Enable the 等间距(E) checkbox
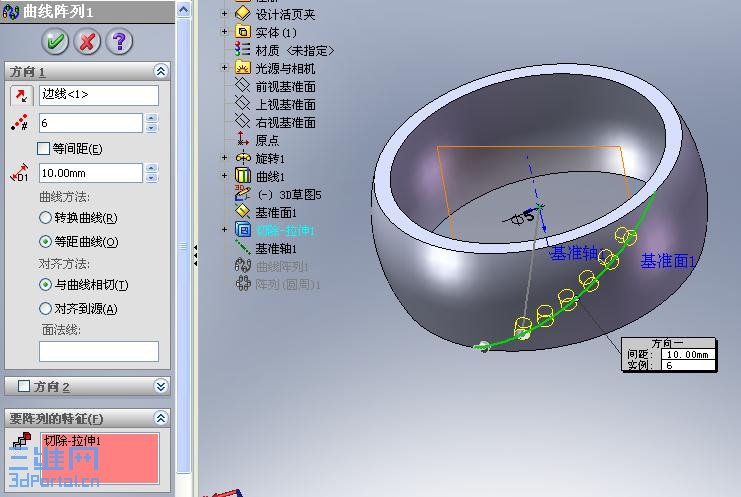The image size is (741, 497). pos(43,149)
